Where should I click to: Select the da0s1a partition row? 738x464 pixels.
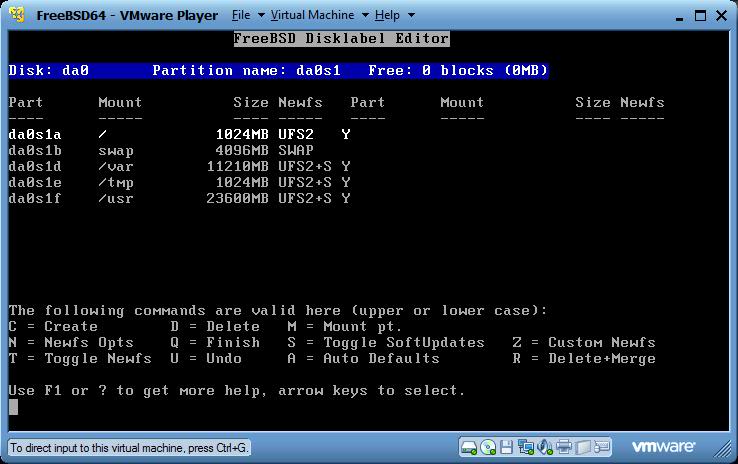(x=180, y=135)
